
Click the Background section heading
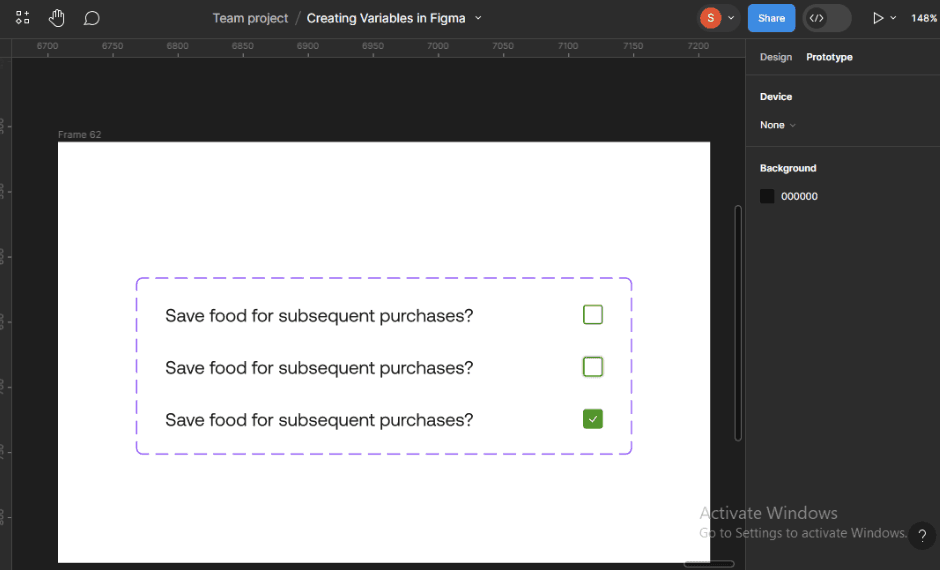coord(788,168)
